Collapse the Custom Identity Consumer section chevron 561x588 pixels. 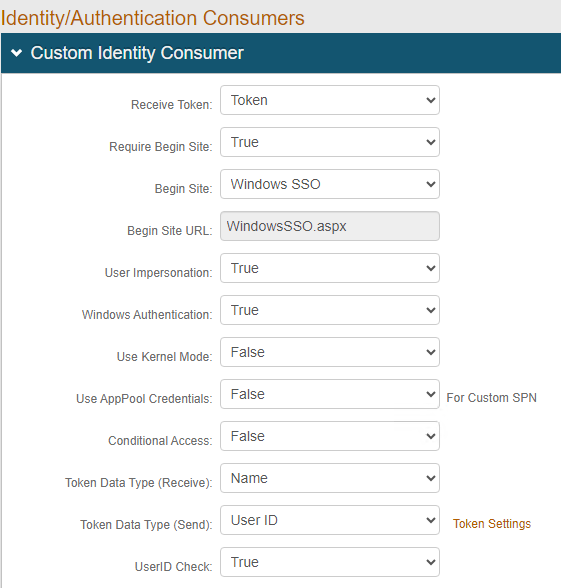pyautogui.click(x=16, y=53)
